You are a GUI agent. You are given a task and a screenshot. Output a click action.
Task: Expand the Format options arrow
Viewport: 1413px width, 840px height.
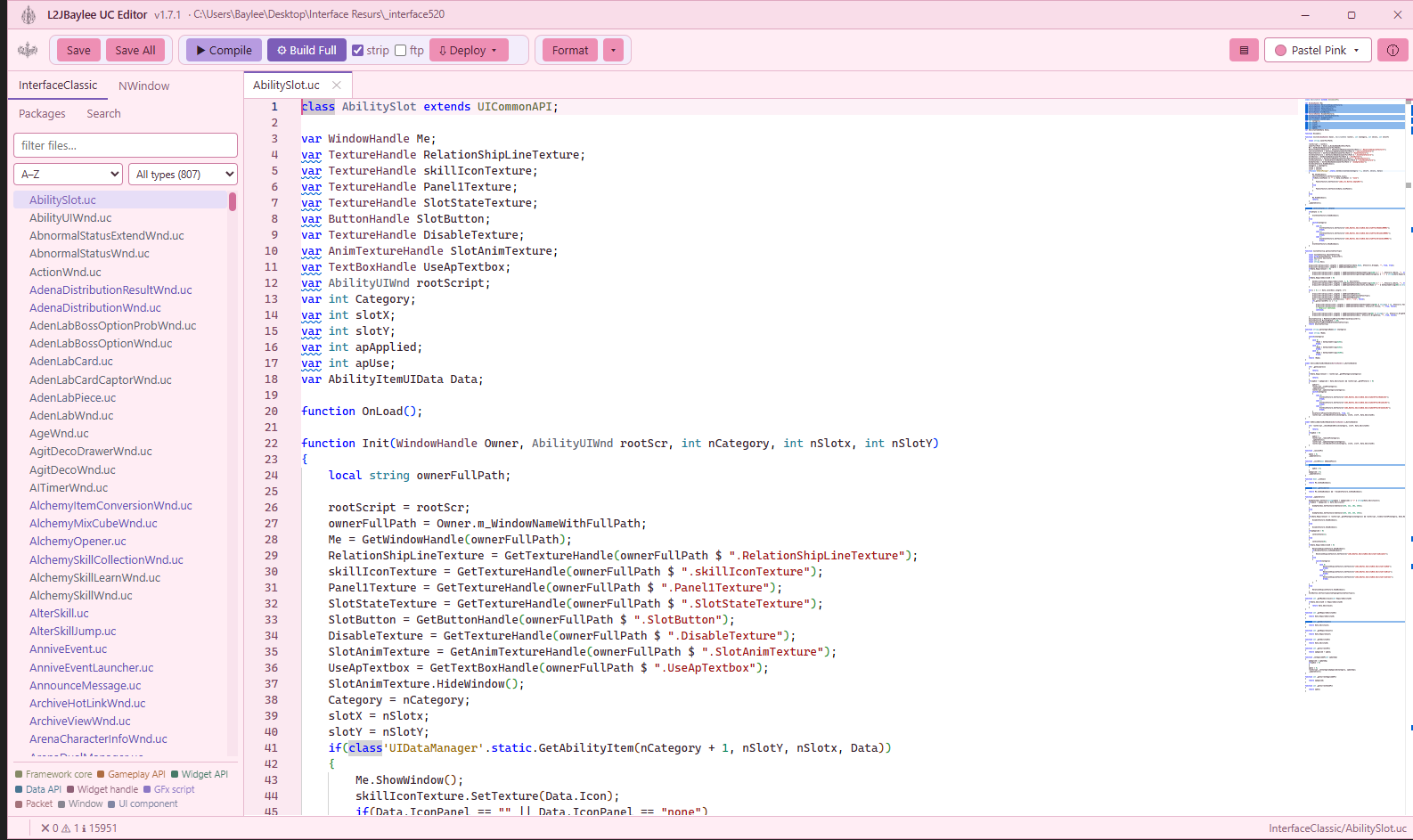pyautogui.click(x=613, y=50)
